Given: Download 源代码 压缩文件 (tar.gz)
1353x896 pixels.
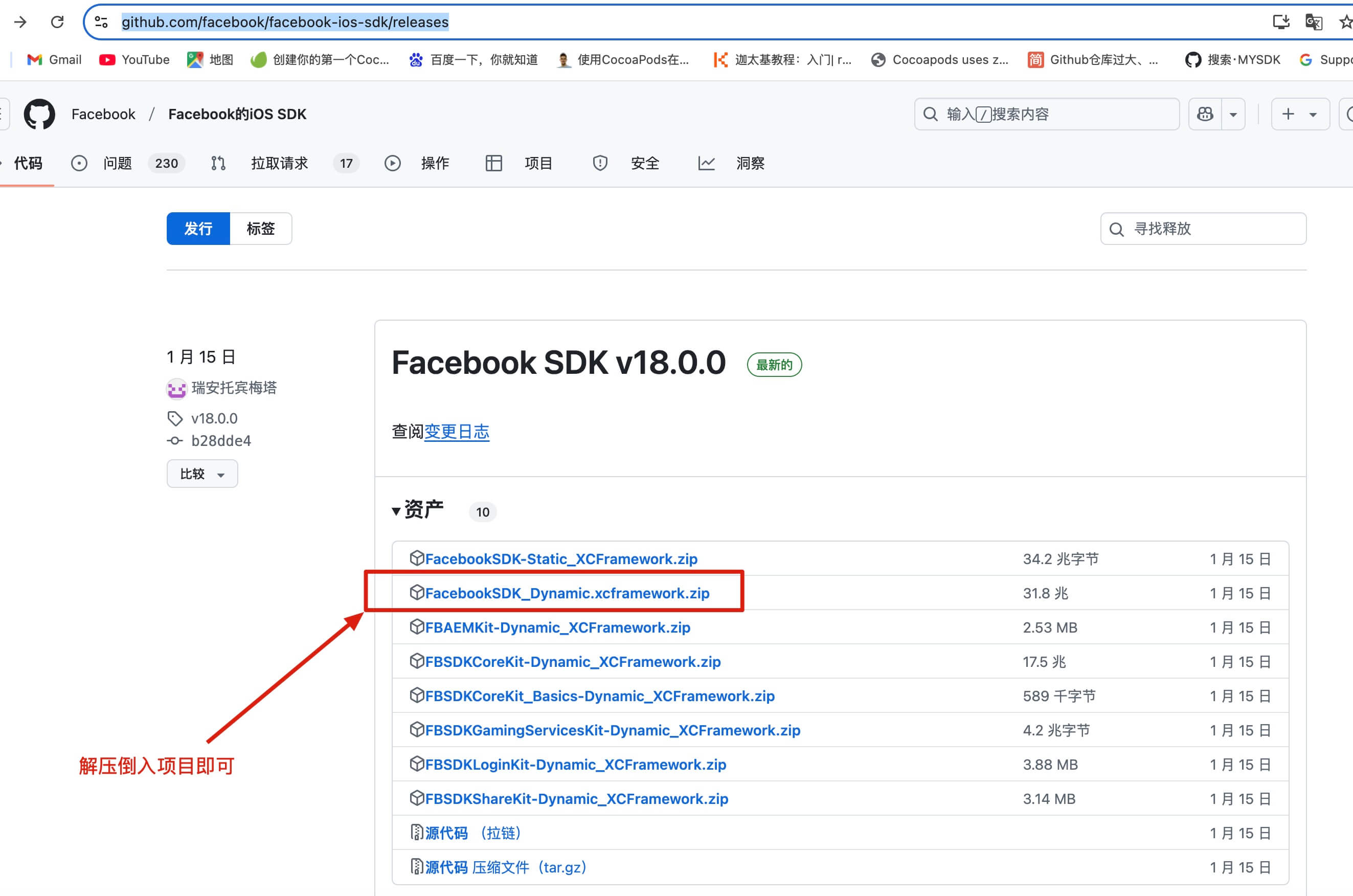Looking at the screenshot, I should click(506, 867).
